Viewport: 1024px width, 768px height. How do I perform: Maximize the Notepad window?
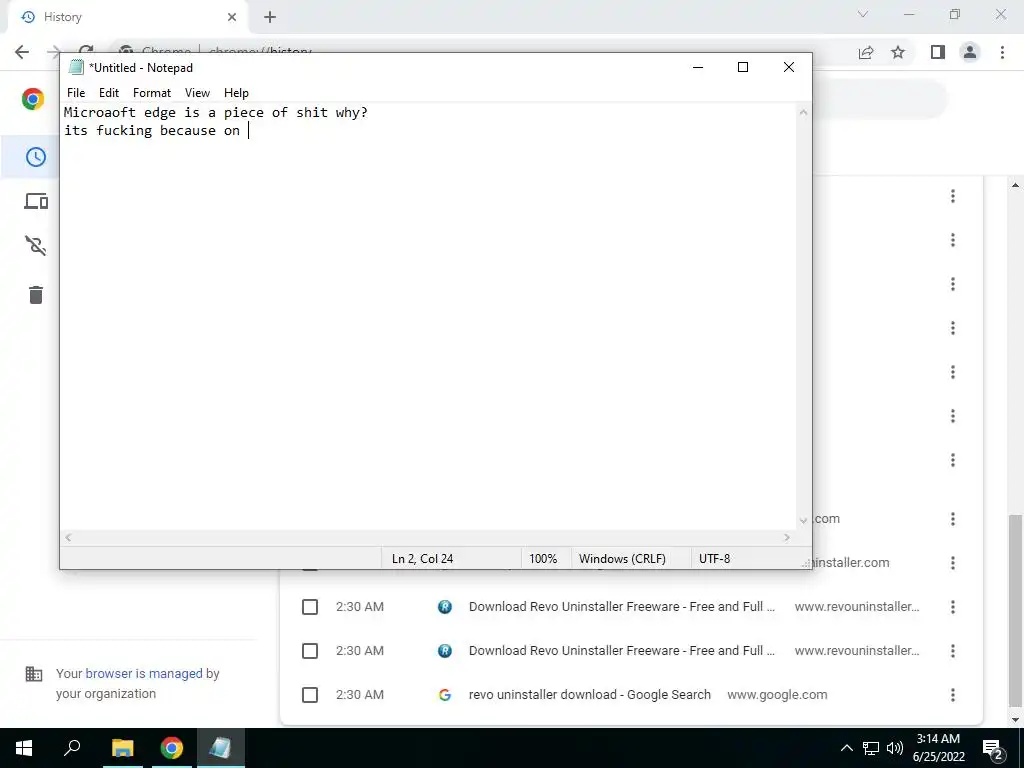pos(743,67)
